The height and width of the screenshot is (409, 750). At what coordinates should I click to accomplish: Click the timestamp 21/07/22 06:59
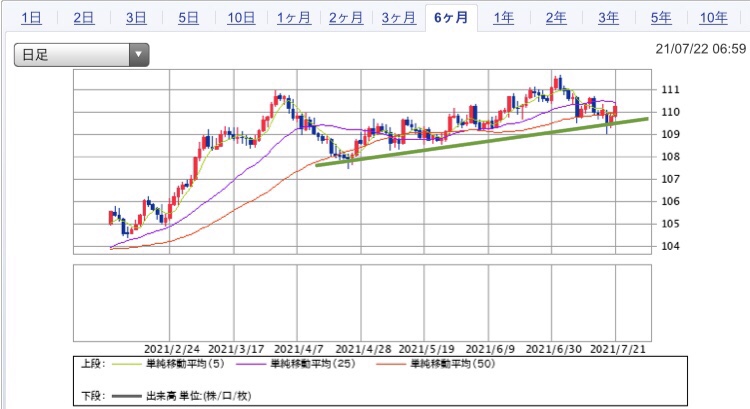pos(700,49)
